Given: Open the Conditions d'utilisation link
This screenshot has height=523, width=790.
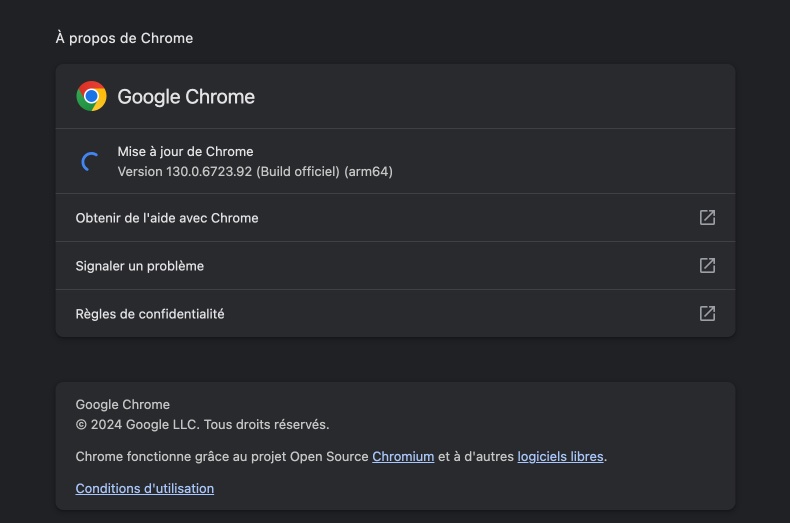Looking at the screenshot, I should pos(145,488).
